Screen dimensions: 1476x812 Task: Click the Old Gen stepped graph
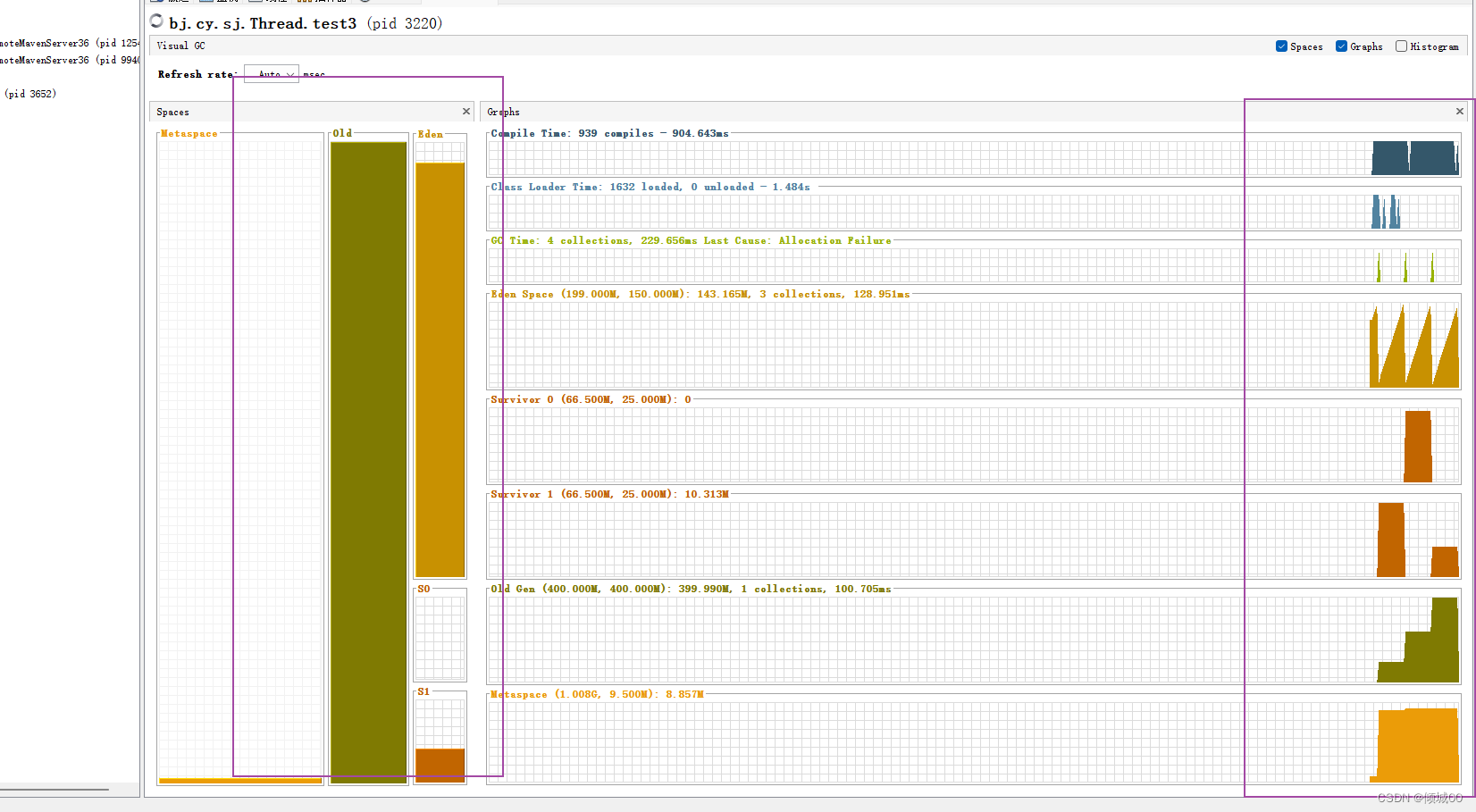pyautogui.click(x=1418, y=640)
